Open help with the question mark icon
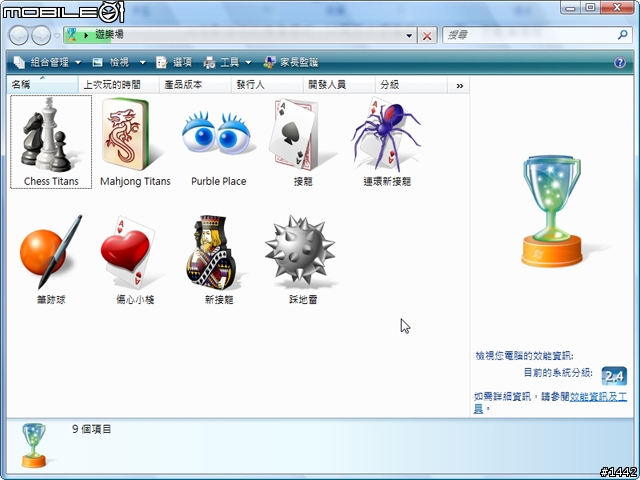640x480 pixels. click(620, 62)
